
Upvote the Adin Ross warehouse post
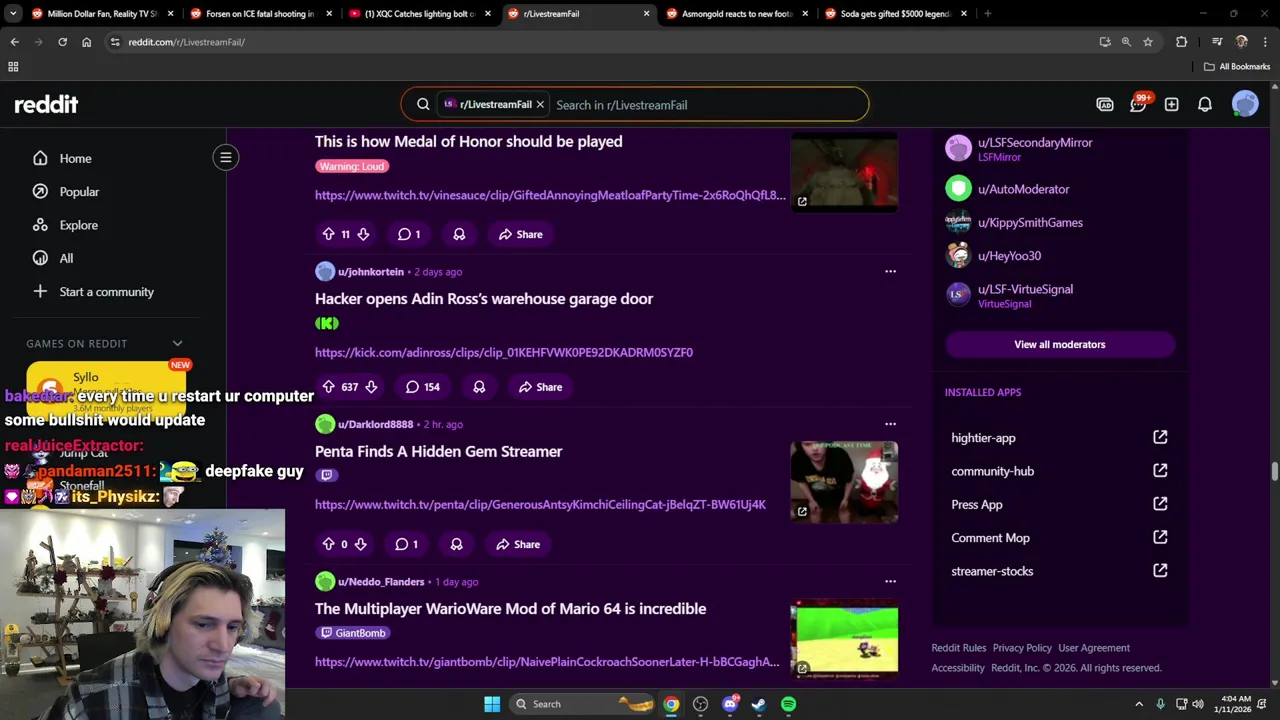coord(328,387)
